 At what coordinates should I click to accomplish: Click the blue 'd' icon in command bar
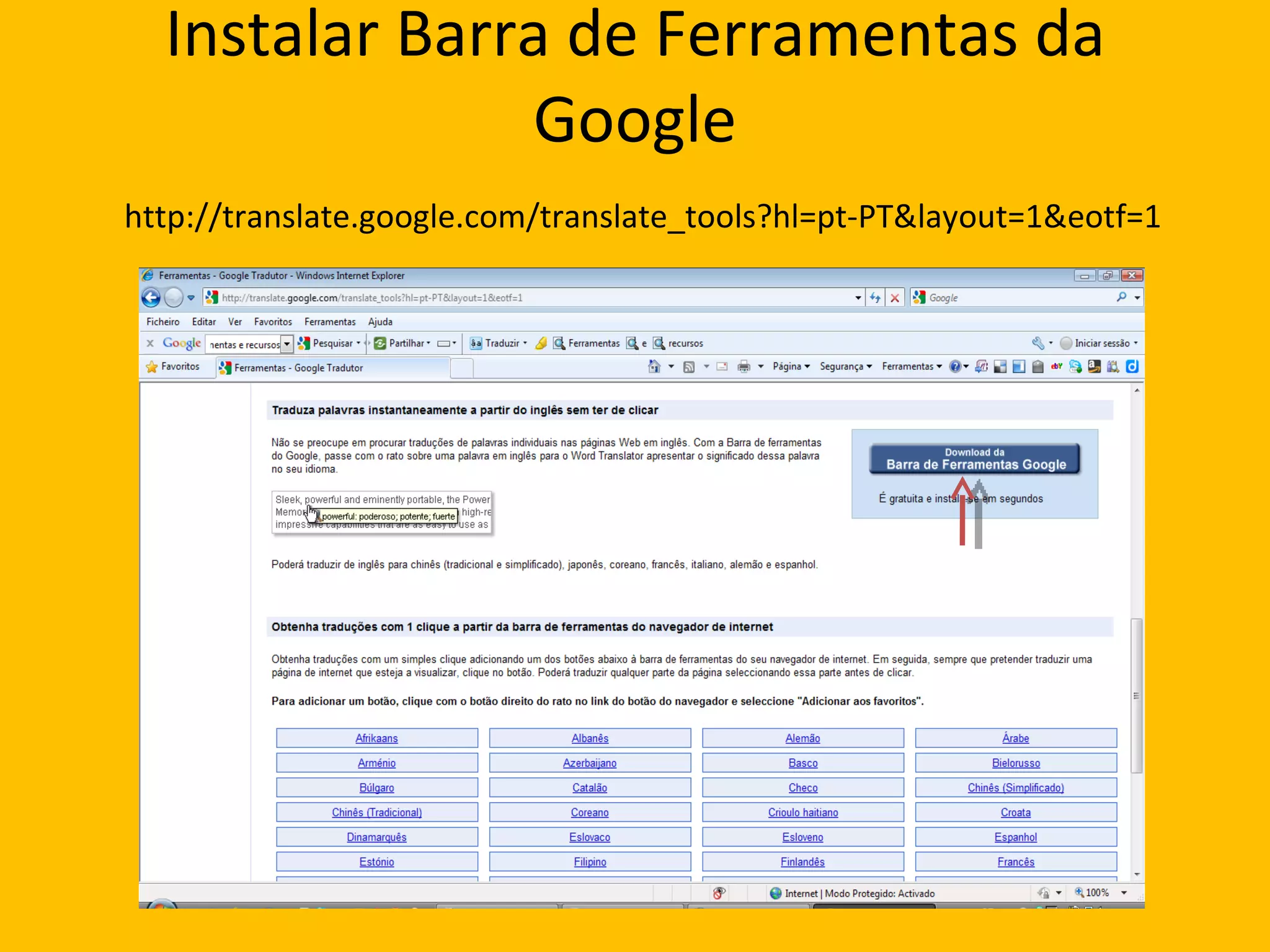click(1132, 366)
